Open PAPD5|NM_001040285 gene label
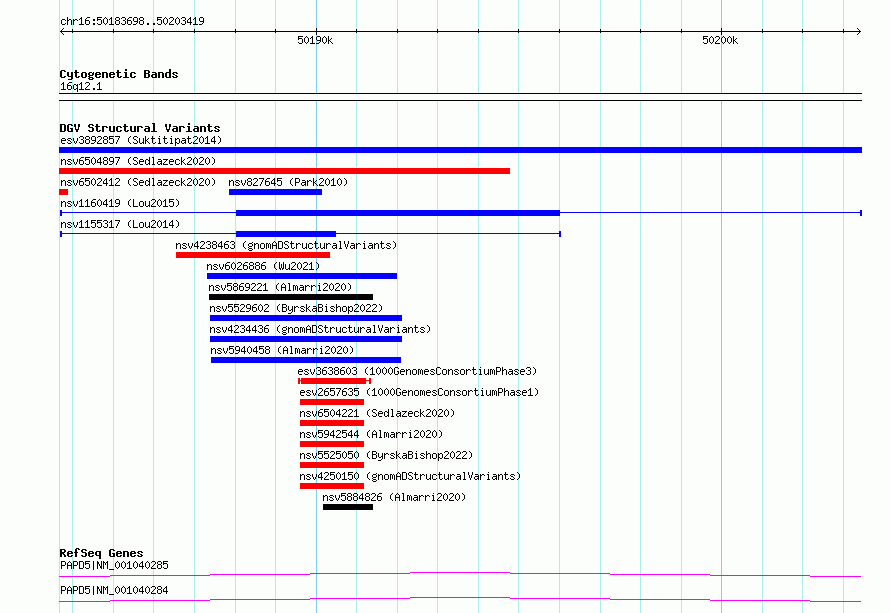The image size is (890, 613). tap(114, 565)
